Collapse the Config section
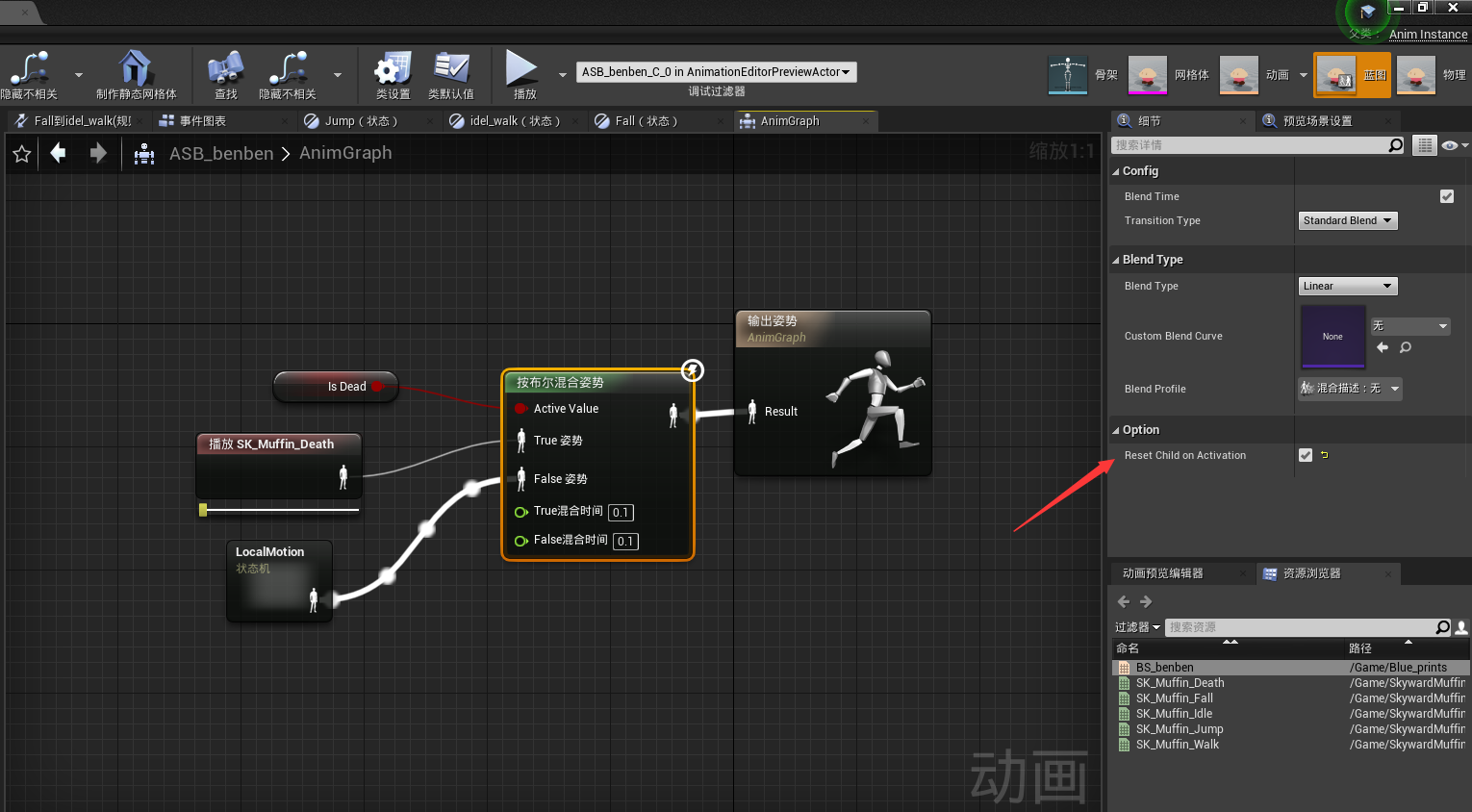1472x812 pixels. tap(1116, 171)
